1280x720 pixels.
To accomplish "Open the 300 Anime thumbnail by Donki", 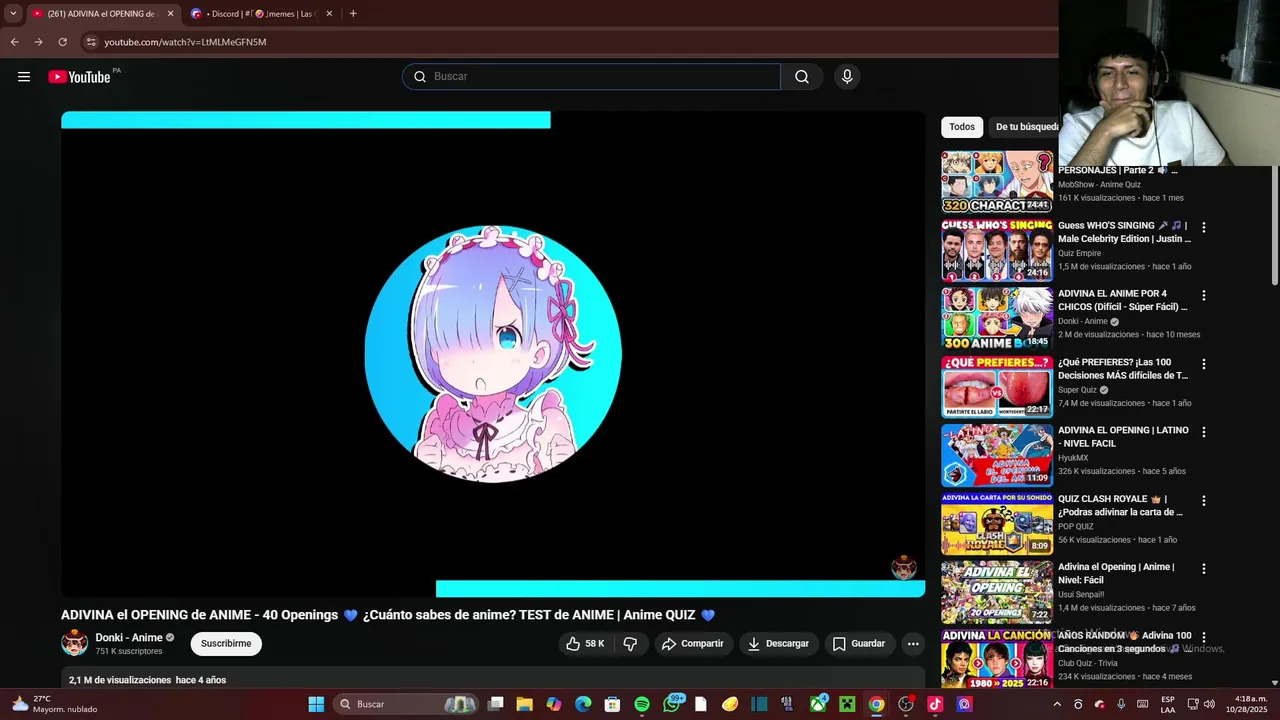I will point(997,318).
